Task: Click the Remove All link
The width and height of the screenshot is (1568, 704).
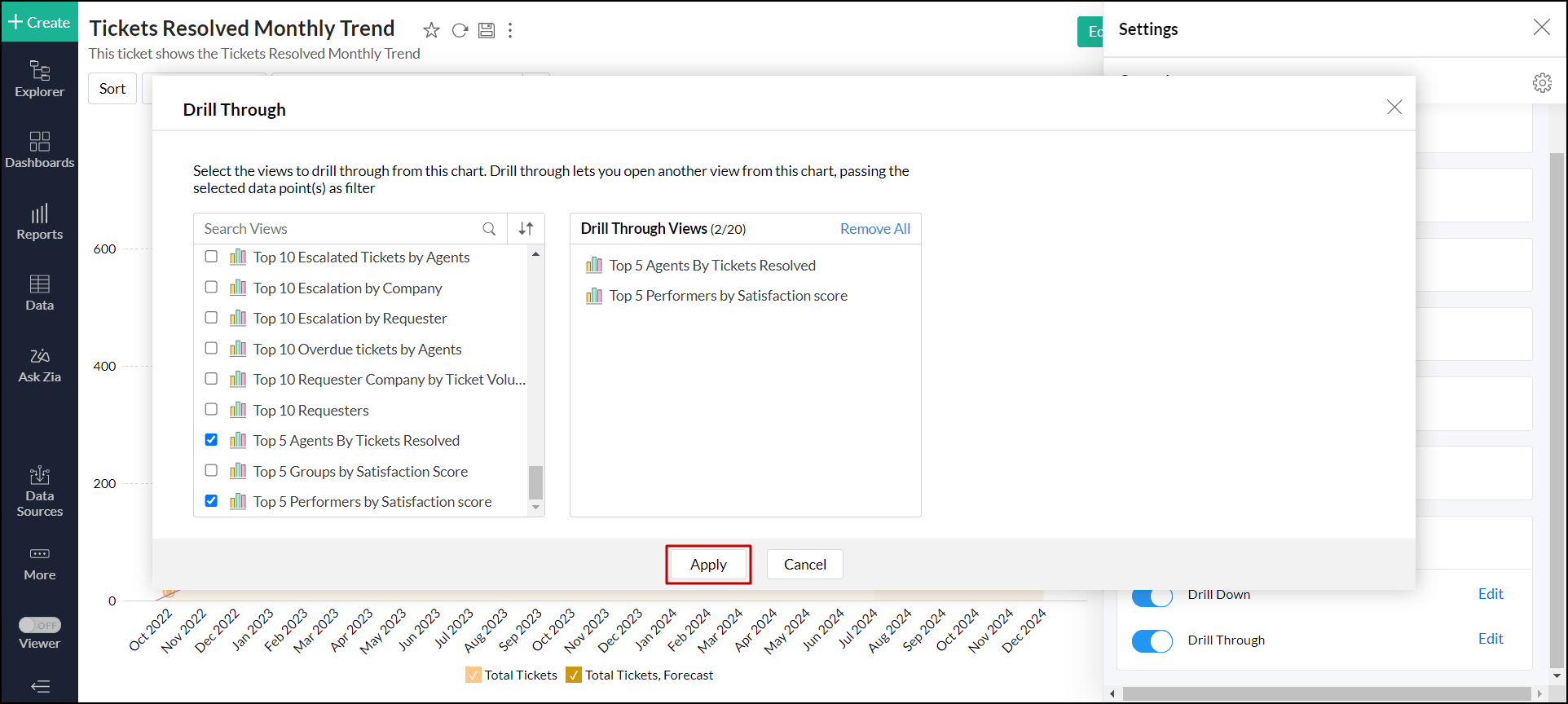Action: coord(874,229)
